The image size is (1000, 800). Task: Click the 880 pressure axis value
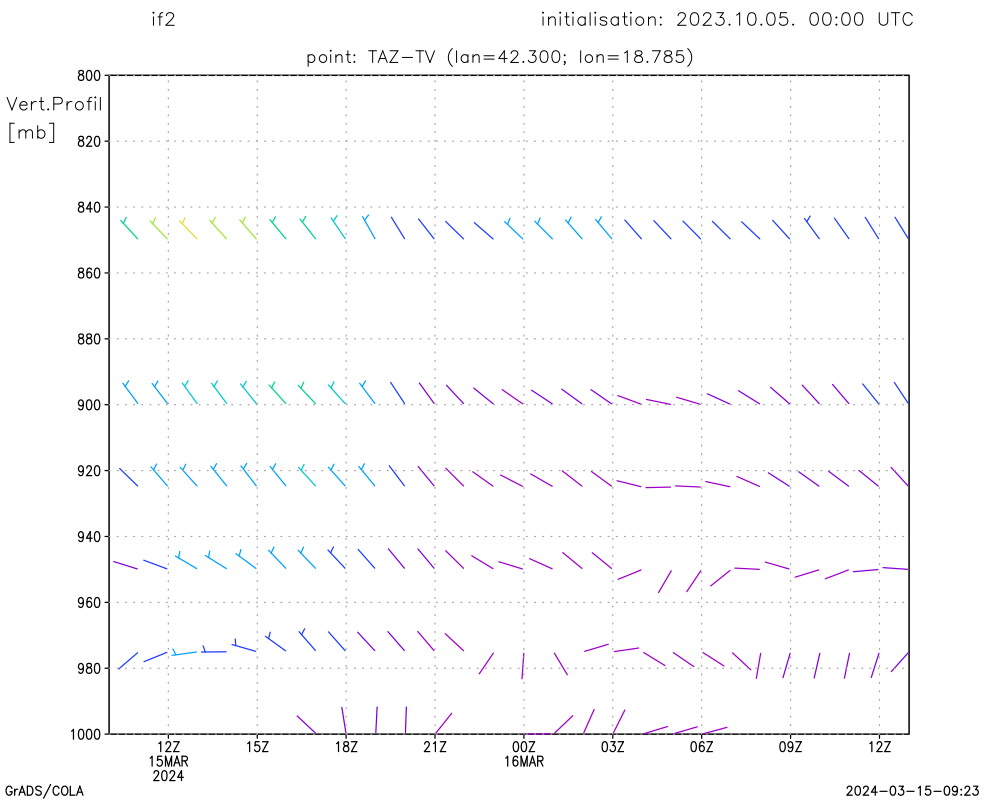tap(89, 339)
